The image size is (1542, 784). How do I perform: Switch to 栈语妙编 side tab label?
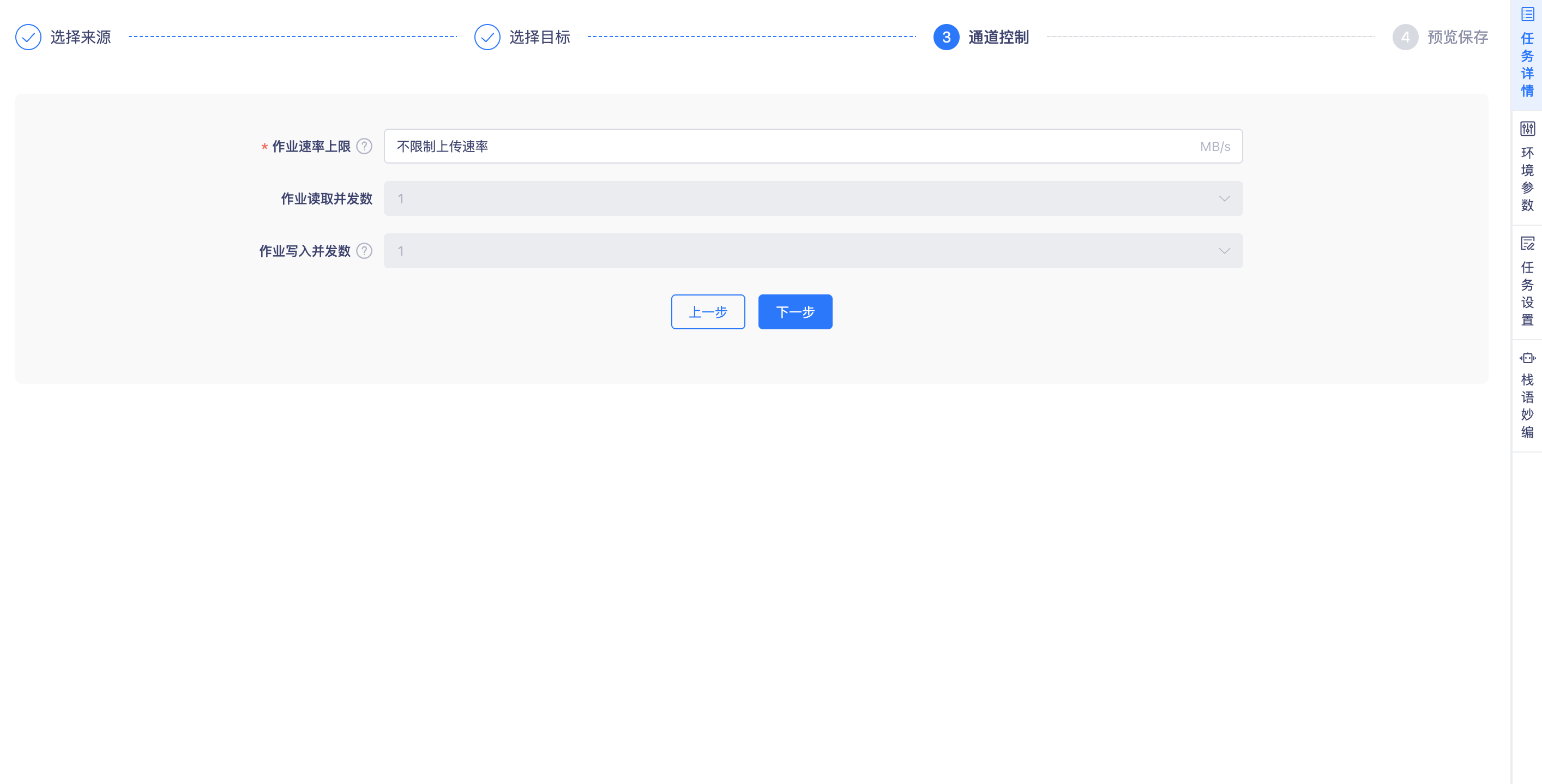click(x=1527, y=406)
